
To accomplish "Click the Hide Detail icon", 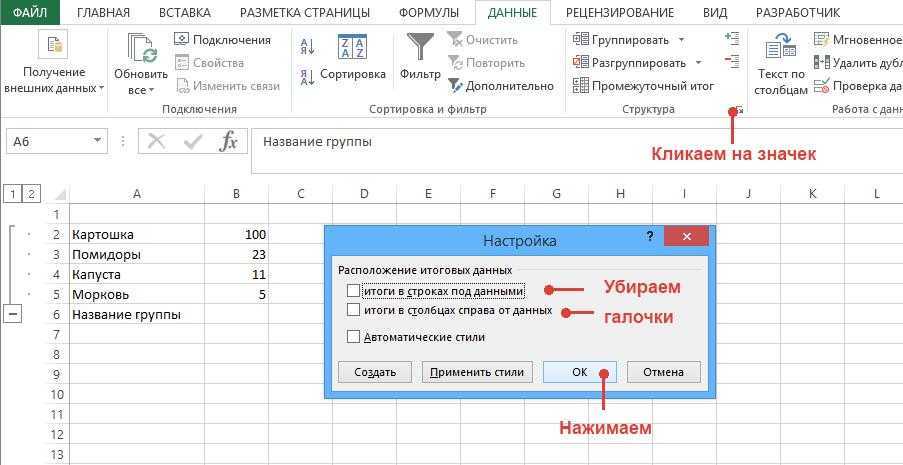I will click(732, 60).
